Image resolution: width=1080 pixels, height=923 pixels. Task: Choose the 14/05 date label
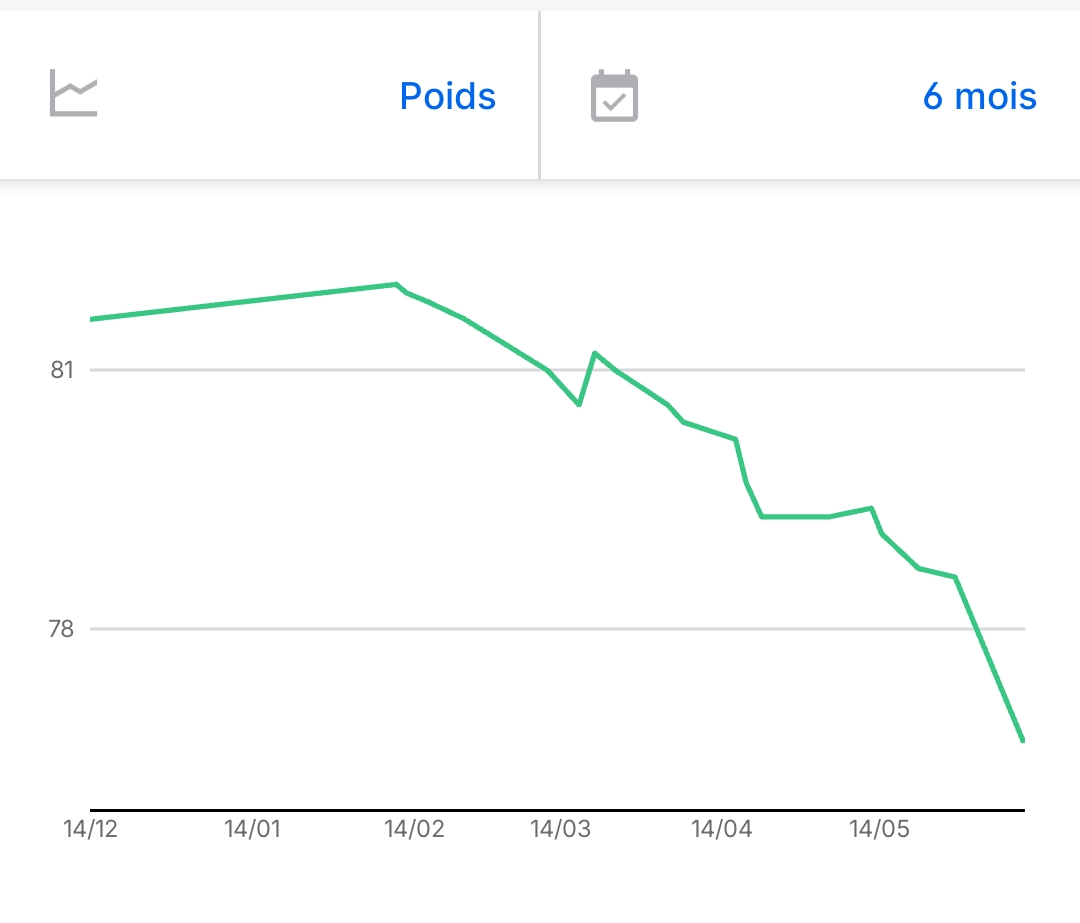pyautogui.click(x=879, y=829)
